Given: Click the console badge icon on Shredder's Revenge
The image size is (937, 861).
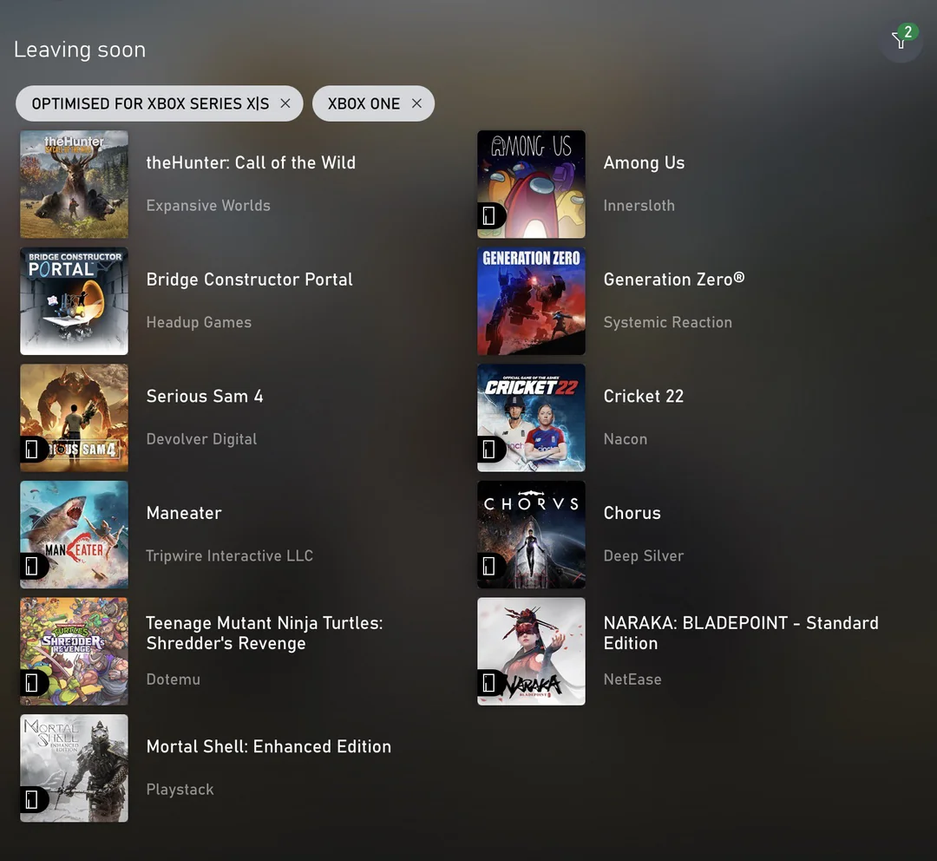Looking at the screenshot, I should click(32, 683).
